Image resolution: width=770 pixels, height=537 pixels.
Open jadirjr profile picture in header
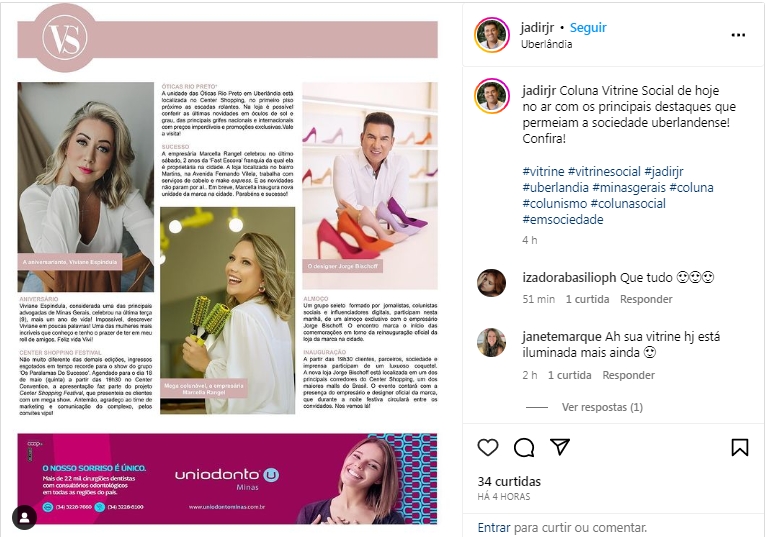[x=492, y=35]
